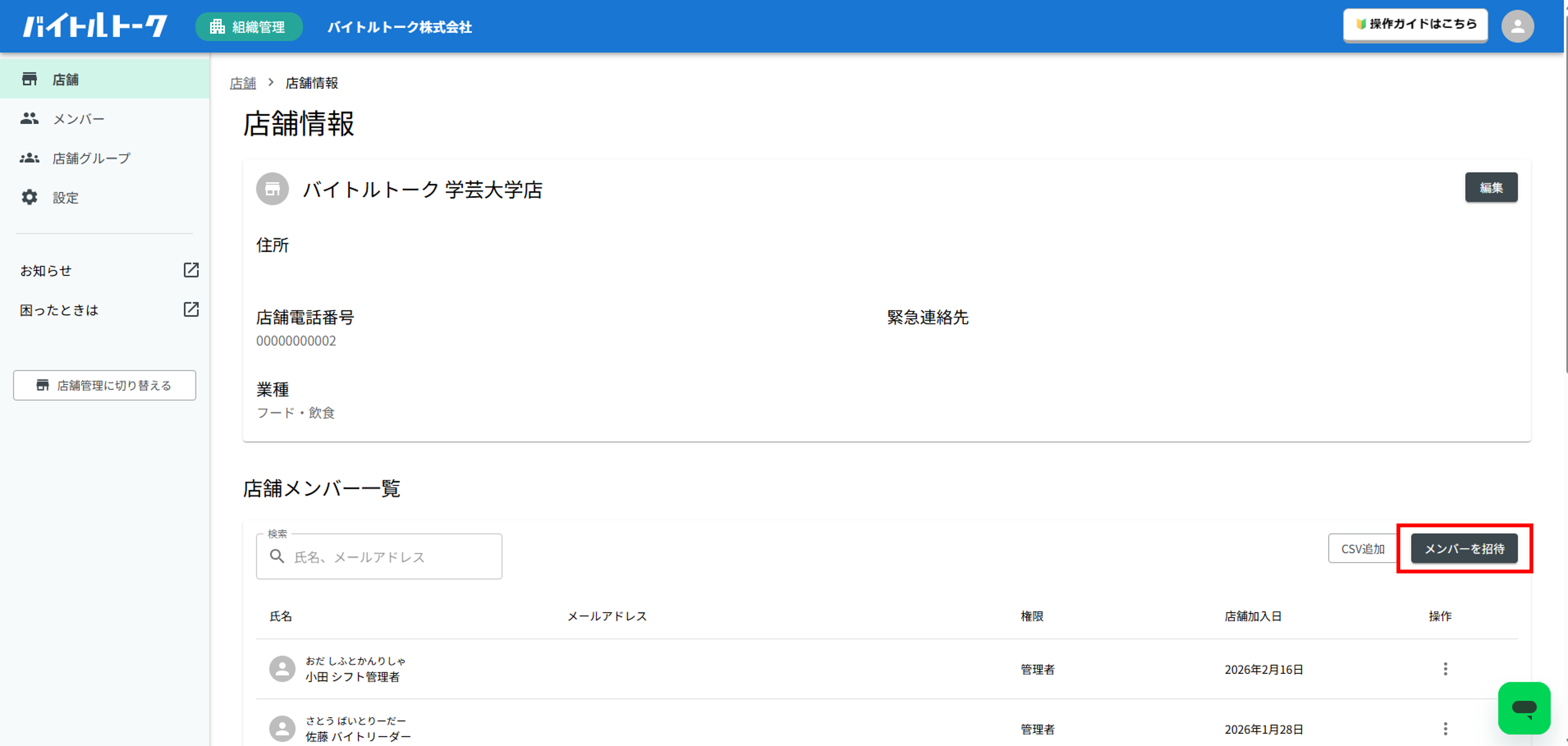Click company name バイトルトーク株式会社
Screen dimensions: 1568x746
[x=400, y=27]
